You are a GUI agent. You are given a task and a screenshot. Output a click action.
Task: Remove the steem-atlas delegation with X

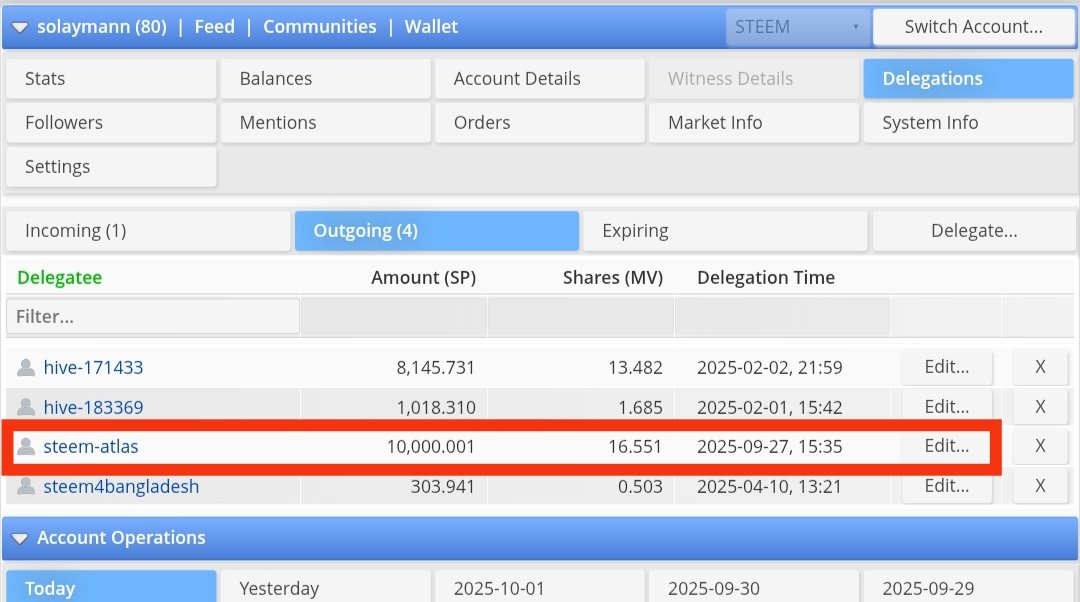point(1040,447)
